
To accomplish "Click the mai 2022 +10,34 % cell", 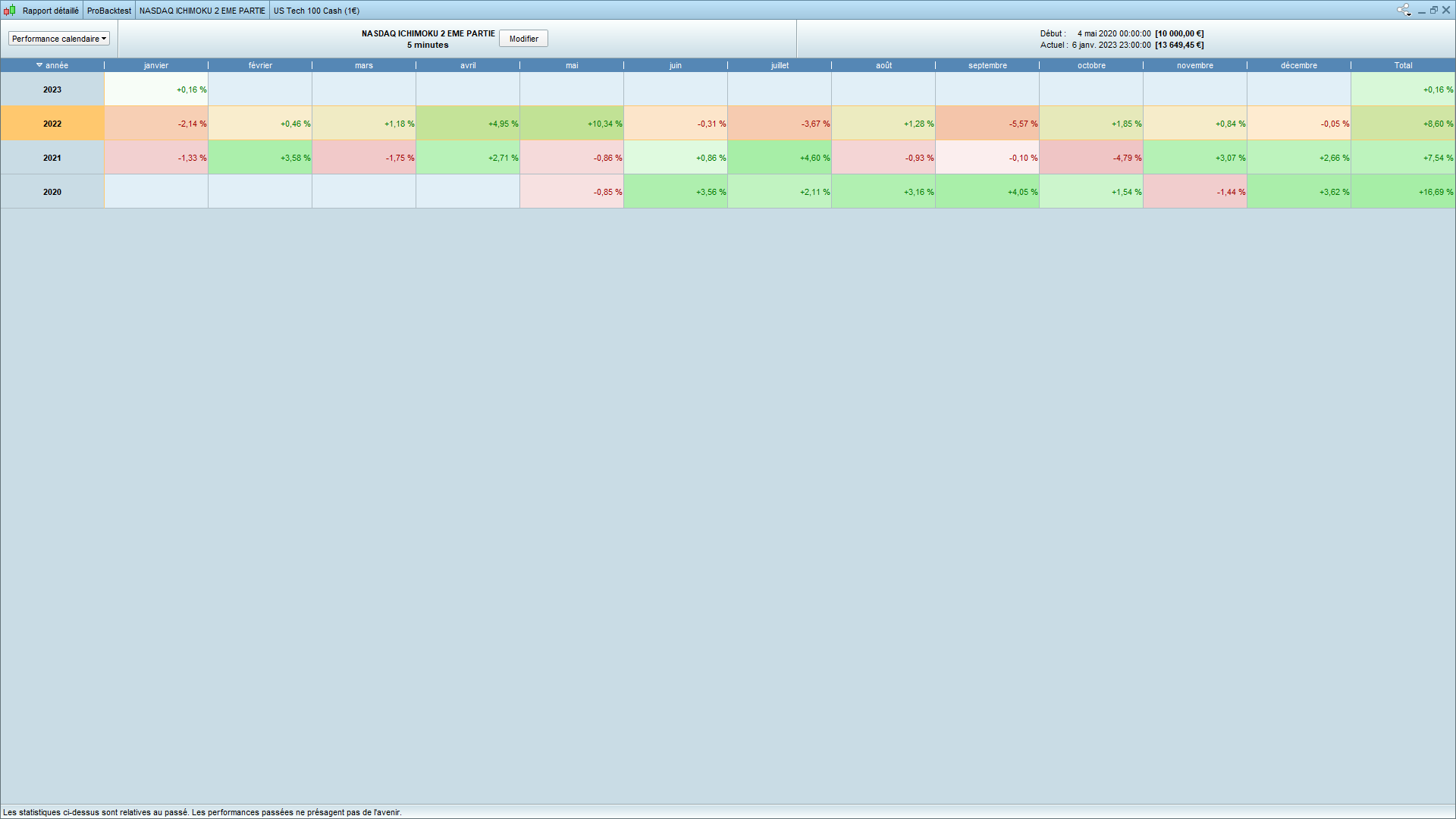I will [x=572, y=124].
